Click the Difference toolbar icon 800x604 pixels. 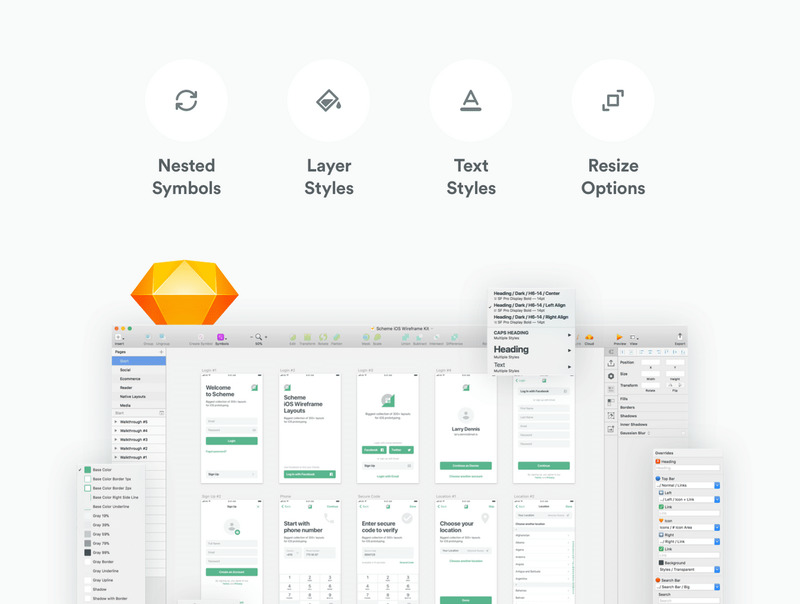454,337
